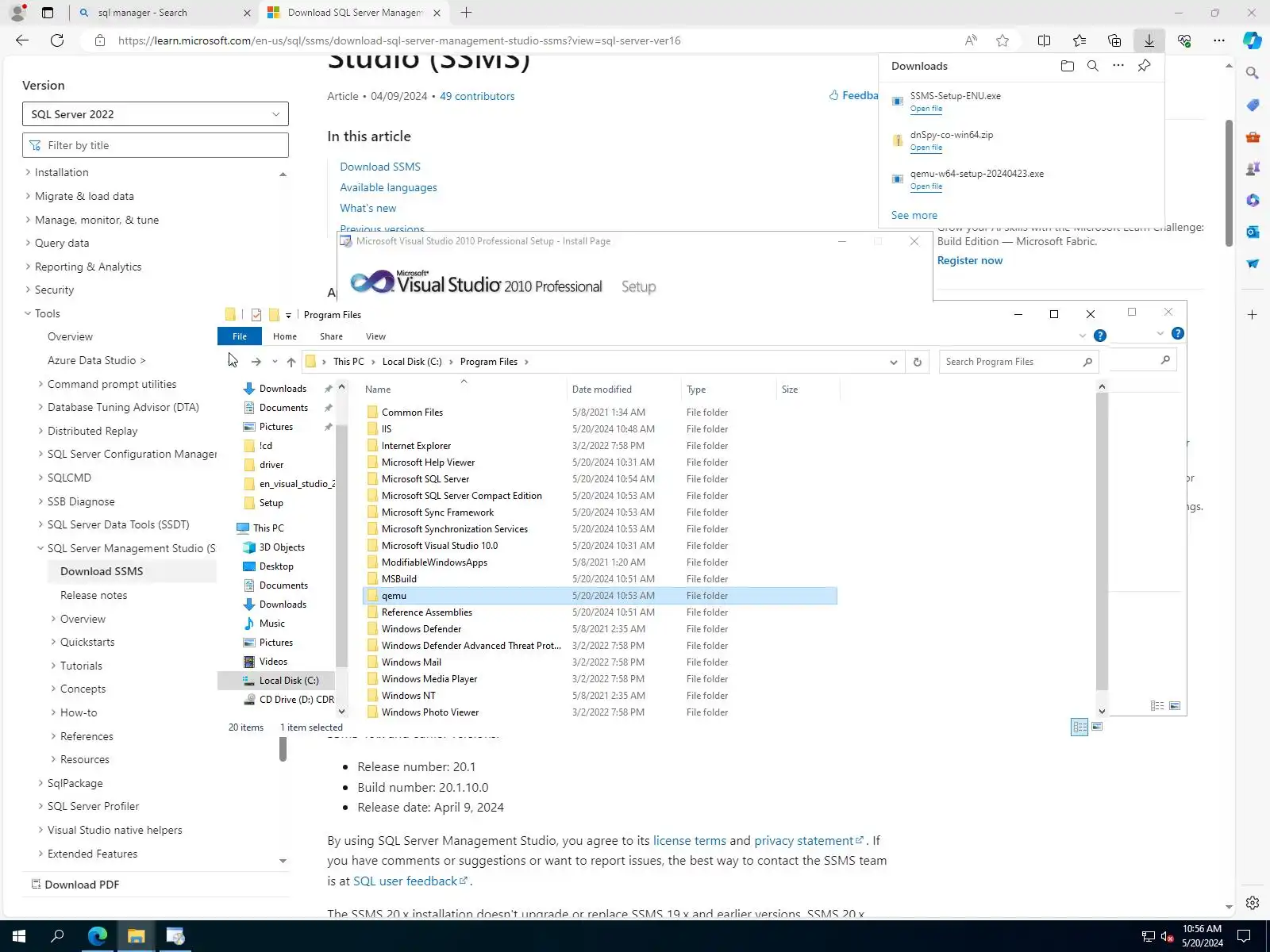The width and height of the screenshot is (1270, 952).
Task: Add this page to favorites star
Action: tap(1003, 40)
